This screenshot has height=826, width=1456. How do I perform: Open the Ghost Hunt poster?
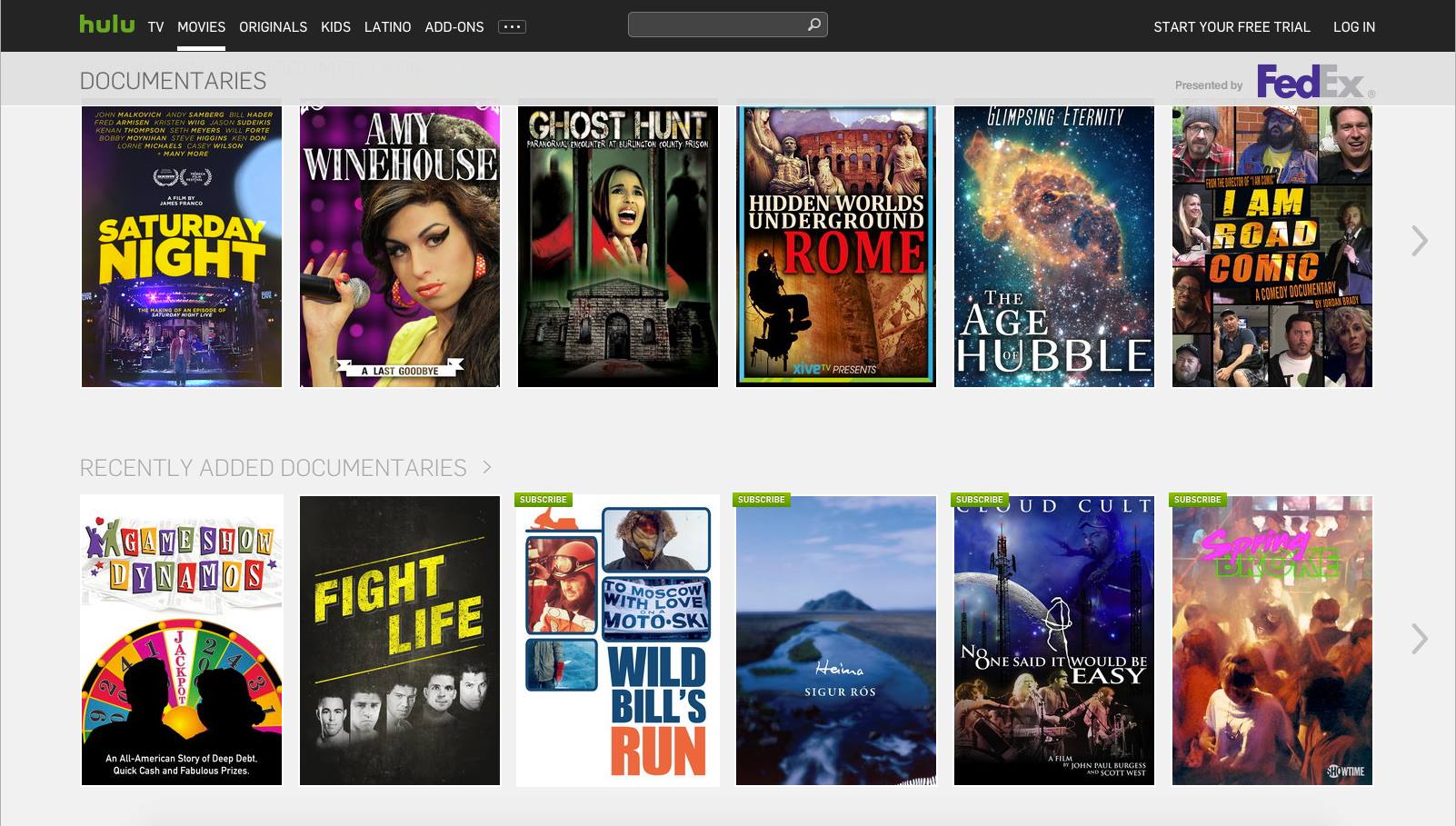pos(618,246)
